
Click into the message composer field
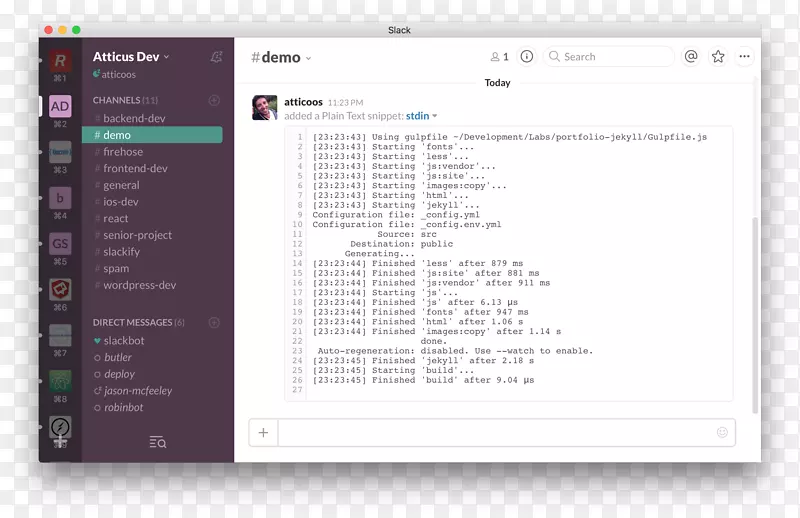pos(507,433)
